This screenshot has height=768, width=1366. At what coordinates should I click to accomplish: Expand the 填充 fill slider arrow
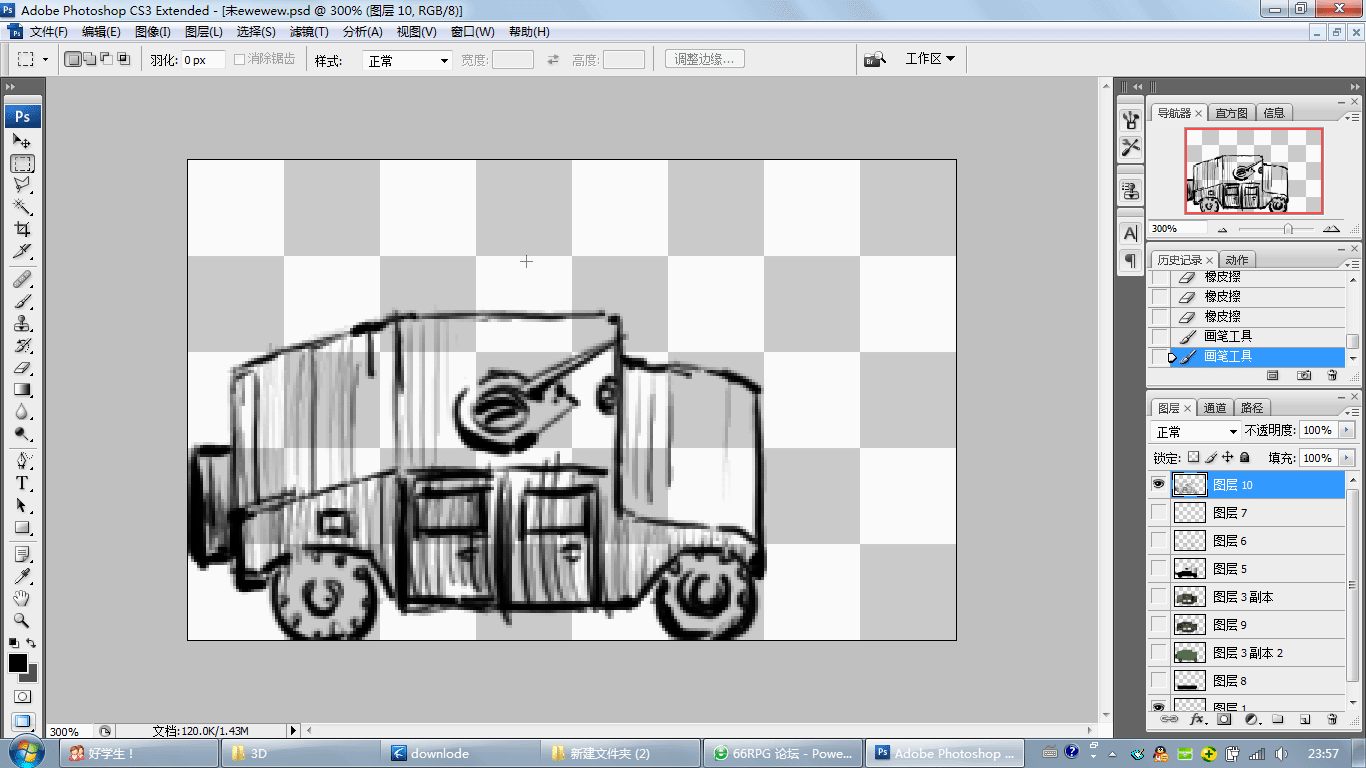click(1346, 457)
